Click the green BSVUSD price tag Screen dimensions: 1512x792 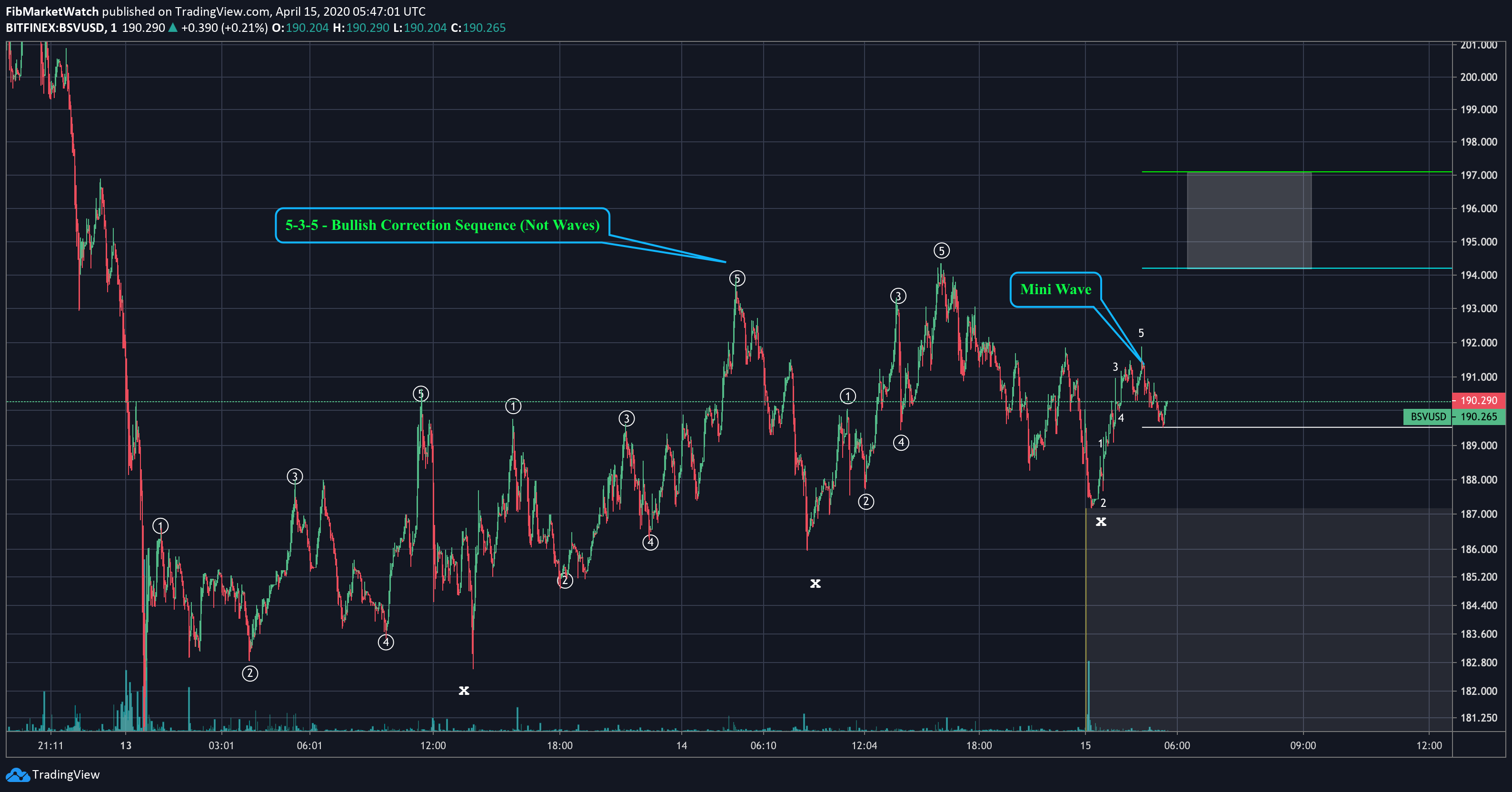point(1427,417)
